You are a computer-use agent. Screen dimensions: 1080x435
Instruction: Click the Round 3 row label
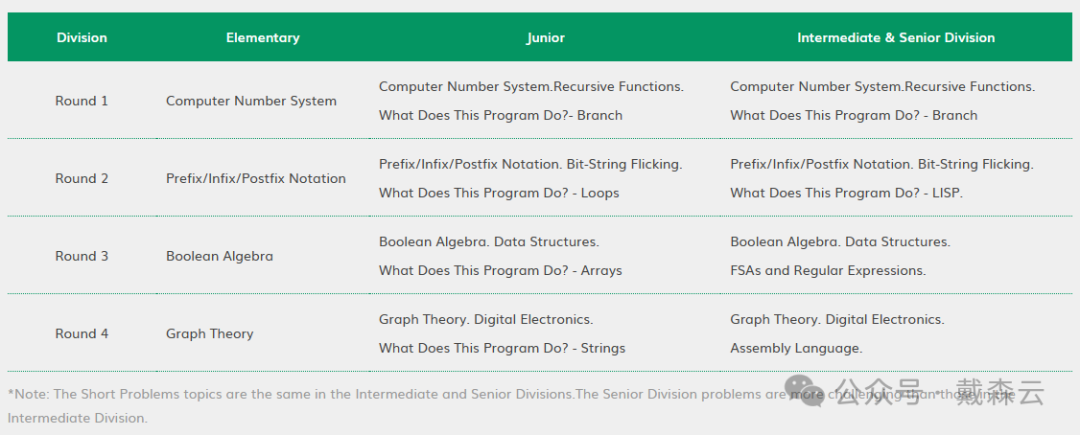click(x=82, y=256)
